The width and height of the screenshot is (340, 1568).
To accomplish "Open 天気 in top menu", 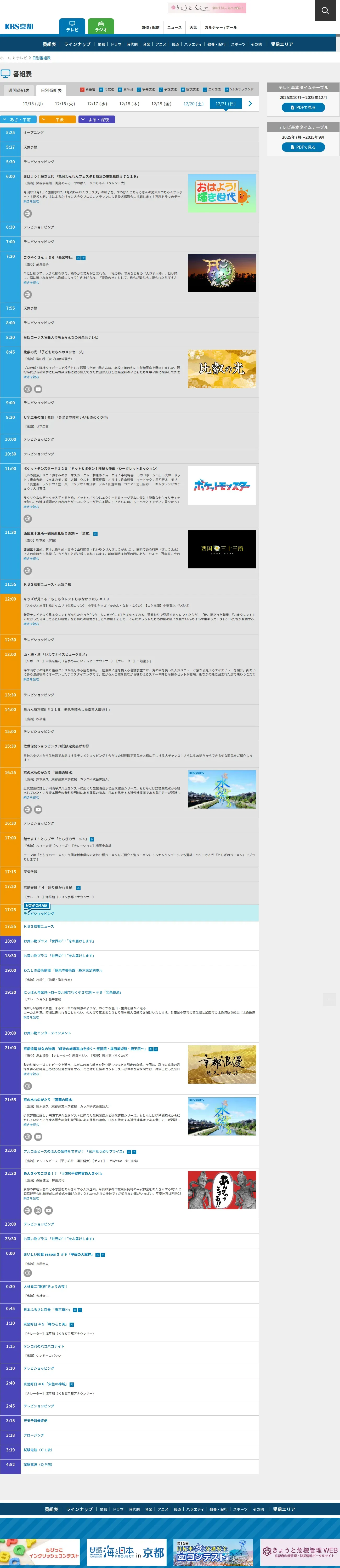I will tap(193, 27).
